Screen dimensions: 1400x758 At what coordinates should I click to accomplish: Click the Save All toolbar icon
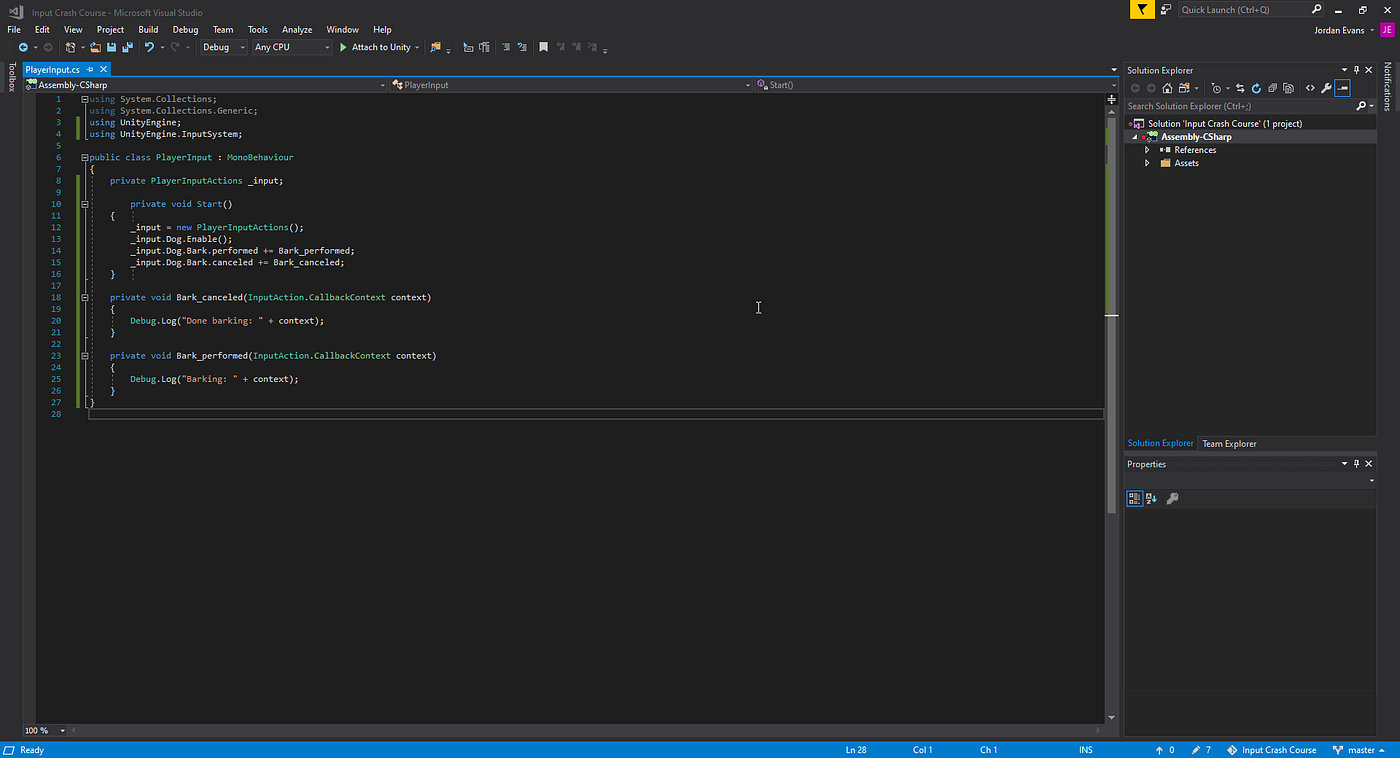click(127, 47)
